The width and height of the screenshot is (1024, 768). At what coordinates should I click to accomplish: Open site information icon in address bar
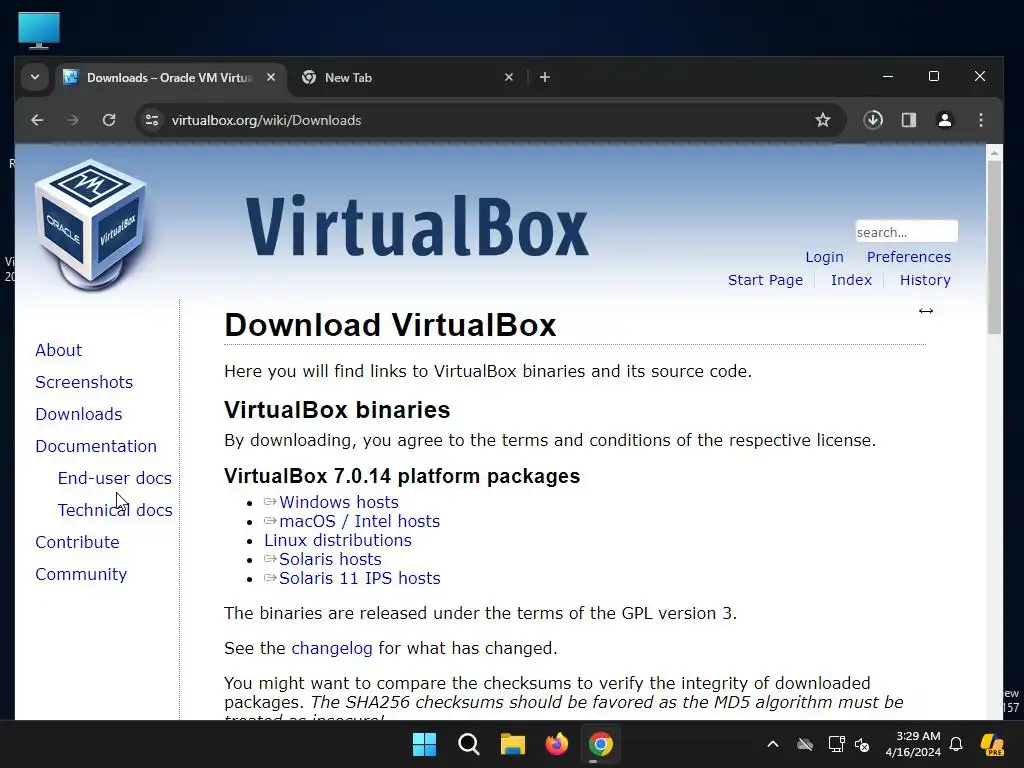click(x=152, y=120)
